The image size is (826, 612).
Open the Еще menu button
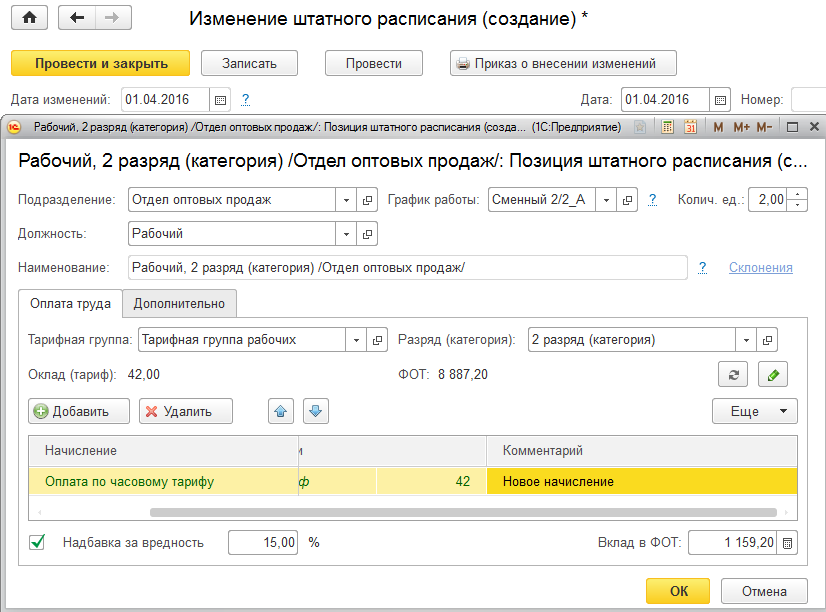754,411
